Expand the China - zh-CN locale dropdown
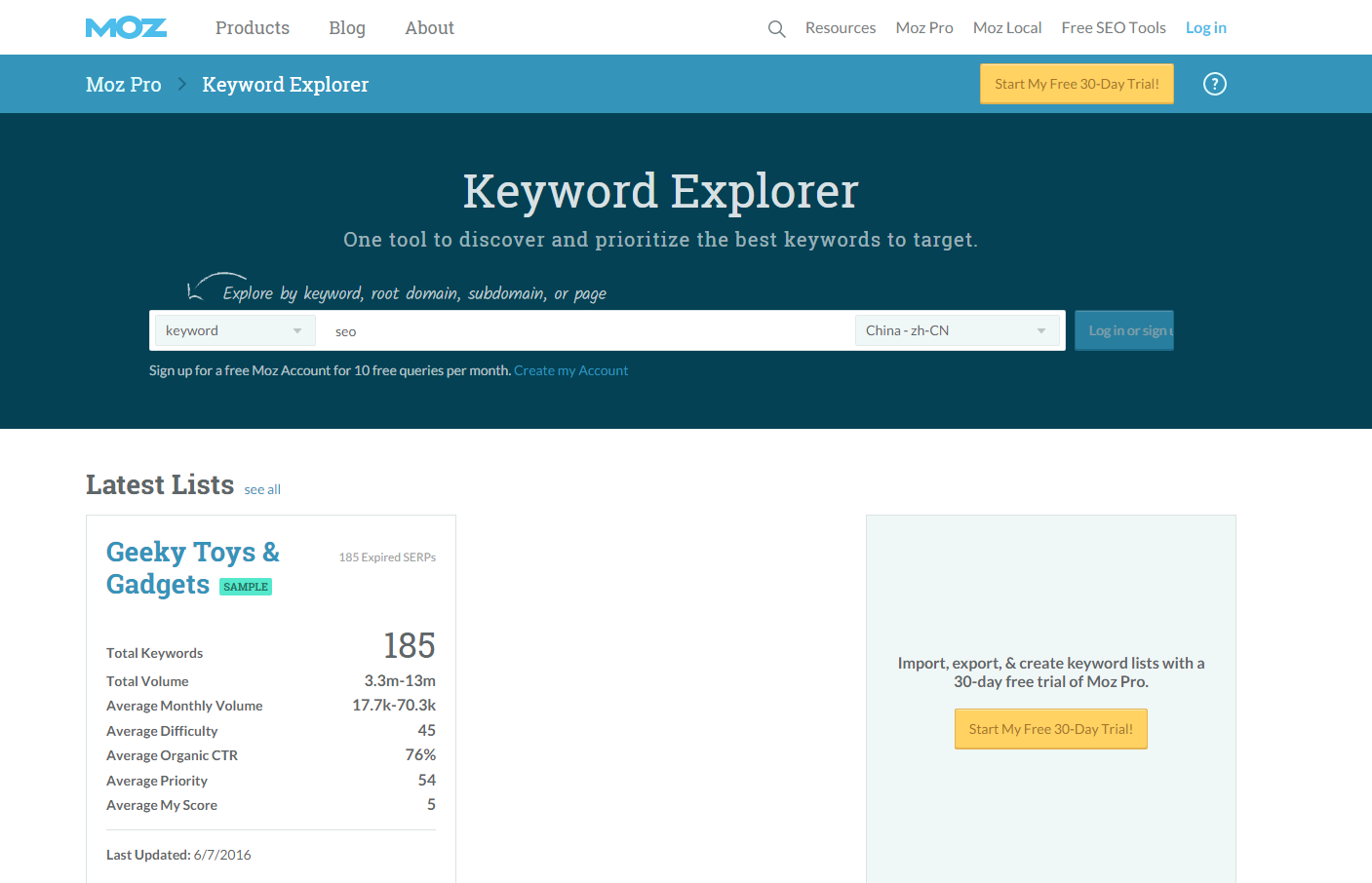The height and width of the screenshot is (883, 1372). coord(958,330)
